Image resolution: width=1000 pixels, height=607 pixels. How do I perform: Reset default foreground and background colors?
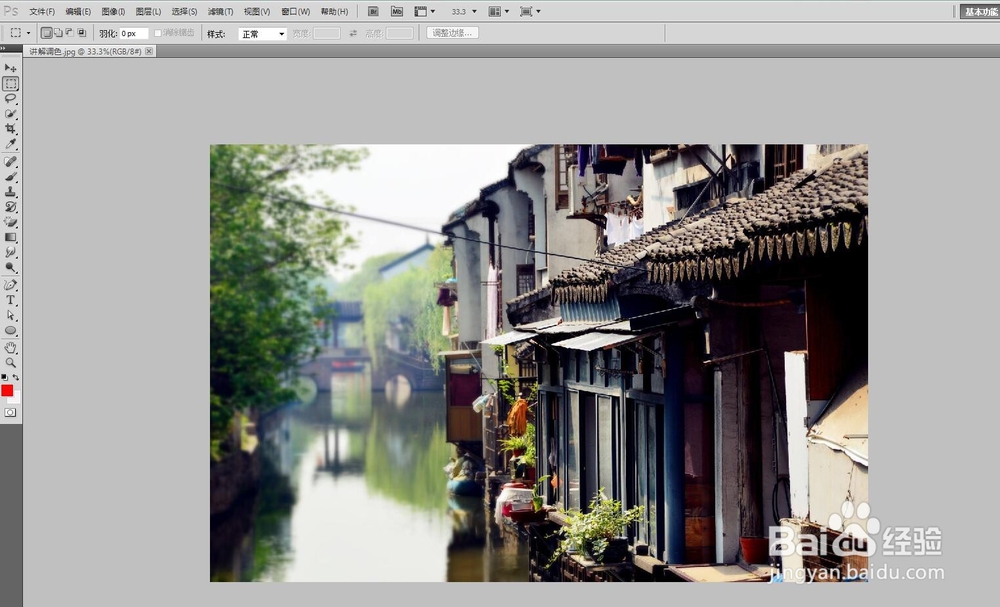pos(4,377)
